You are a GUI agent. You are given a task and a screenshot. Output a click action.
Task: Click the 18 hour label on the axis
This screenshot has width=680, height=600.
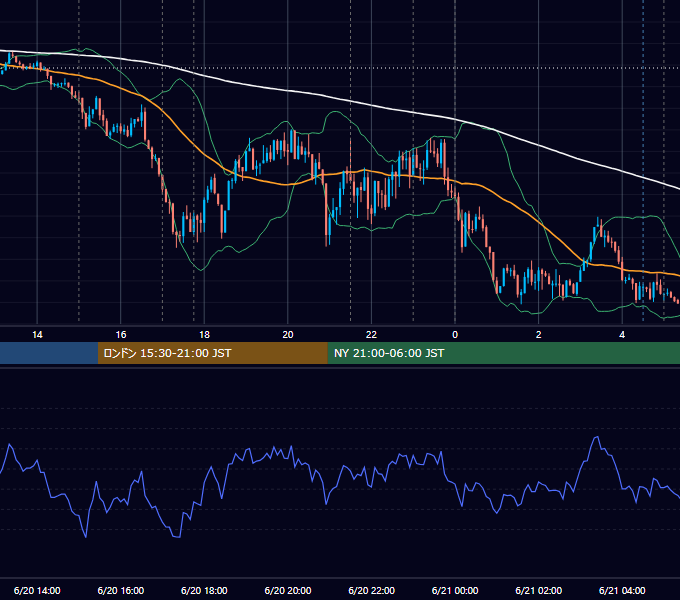point(204,335)
